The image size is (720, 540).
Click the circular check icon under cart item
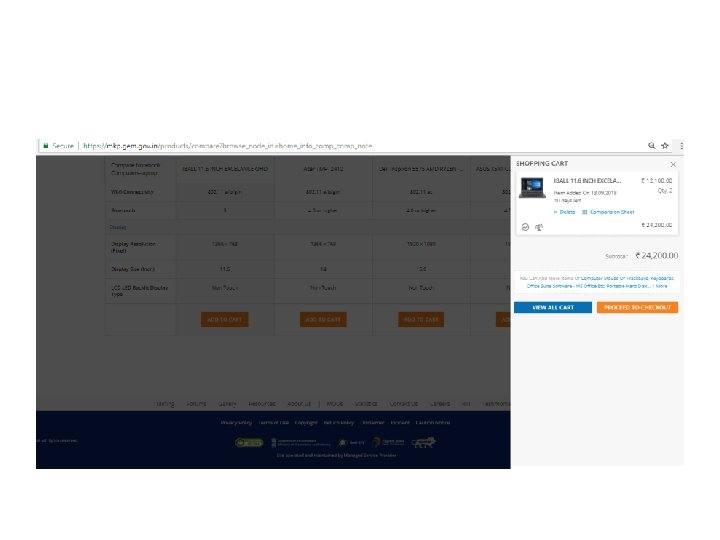click(525, 227)
